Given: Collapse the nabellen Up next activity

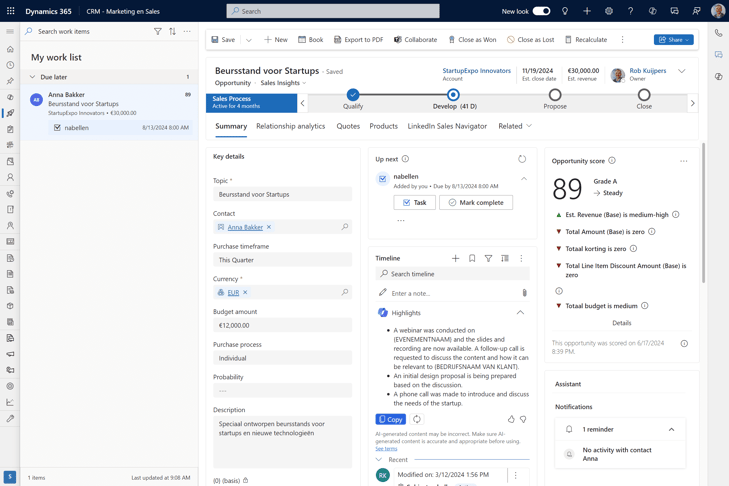Looking at the screenshot, I should click(x=524, y=179).
